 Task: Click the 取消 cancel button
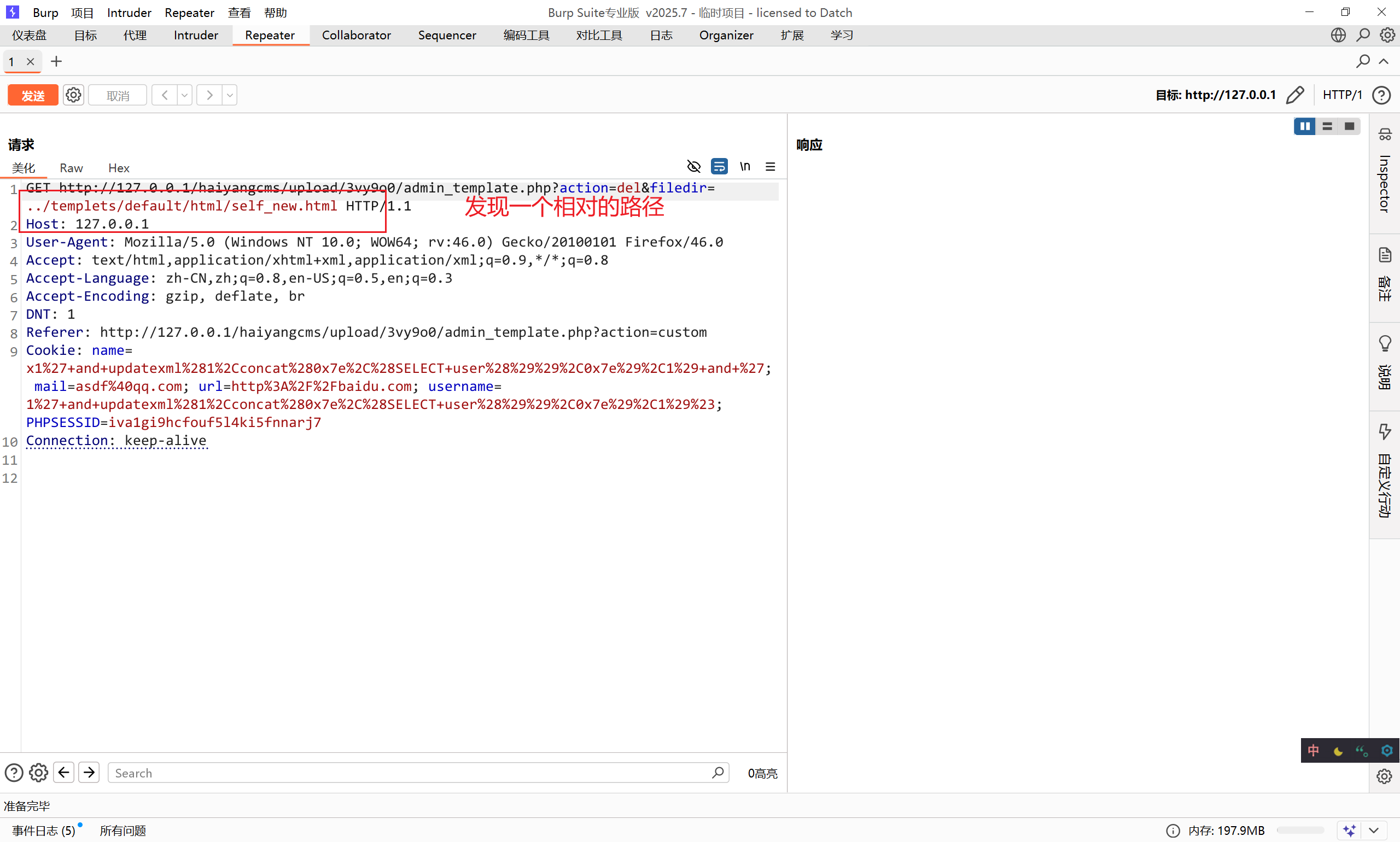click(x=118, y=95)
